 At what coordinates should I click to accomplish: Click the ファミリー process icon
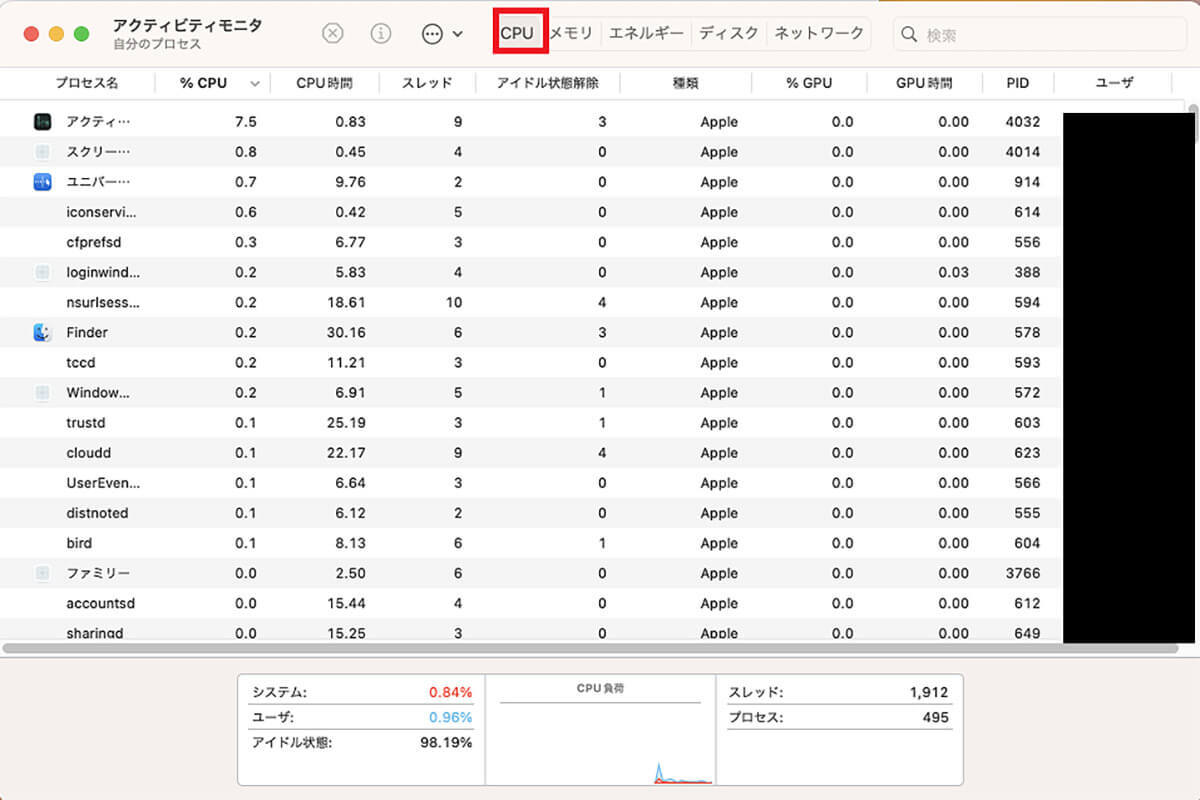click(42, 573)
